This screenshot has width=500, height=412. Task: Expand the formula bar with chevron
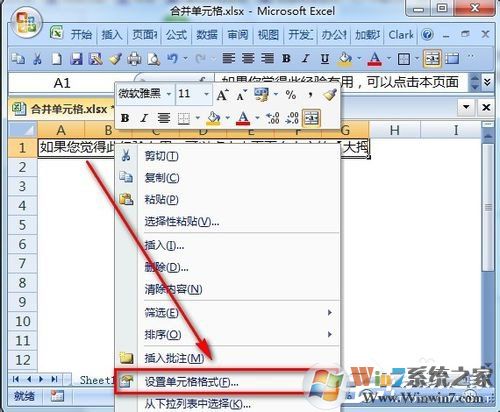(x=487, y=82)
